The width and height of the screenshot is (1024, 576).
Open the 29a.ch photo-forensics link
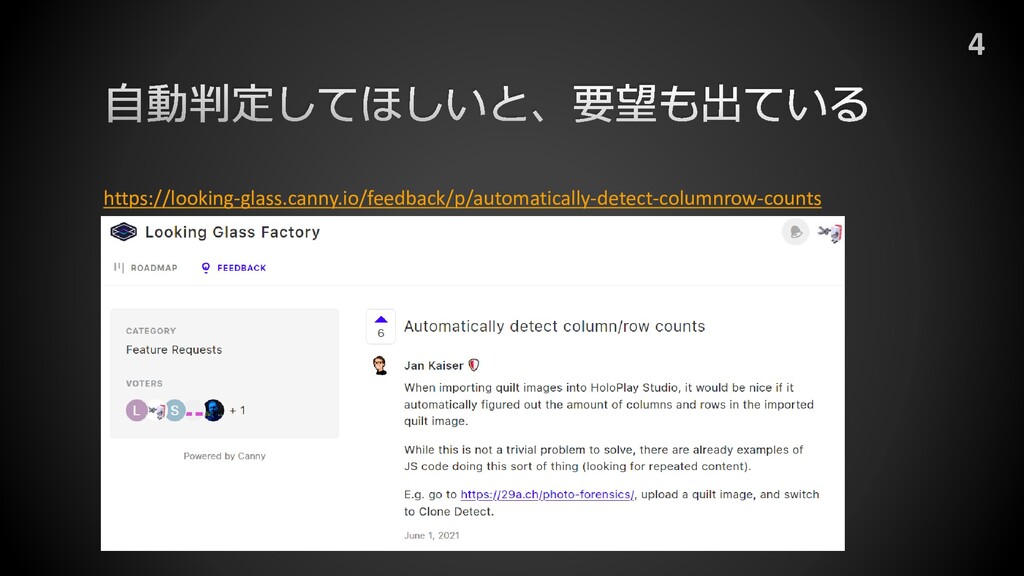(547, 494)
